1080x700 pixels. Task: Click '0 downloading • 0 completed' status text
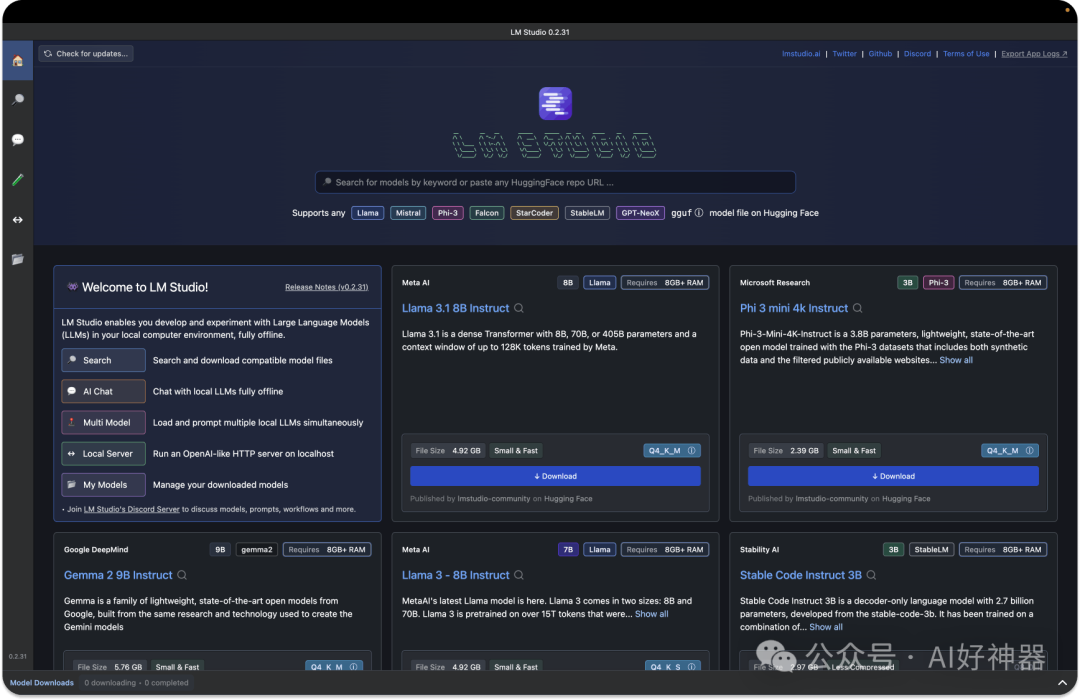(136, 683)
